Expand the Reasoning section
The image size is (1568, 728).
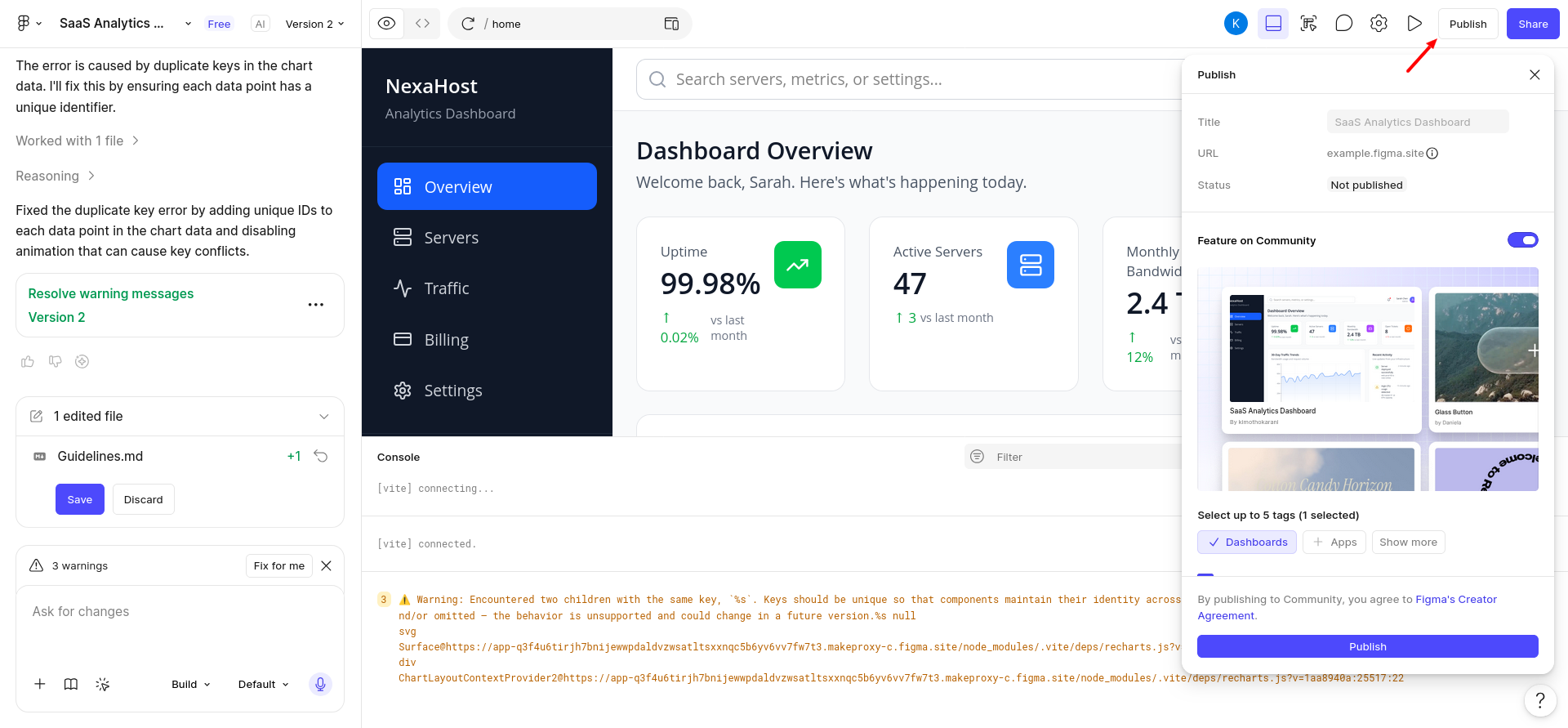(56, 176)
